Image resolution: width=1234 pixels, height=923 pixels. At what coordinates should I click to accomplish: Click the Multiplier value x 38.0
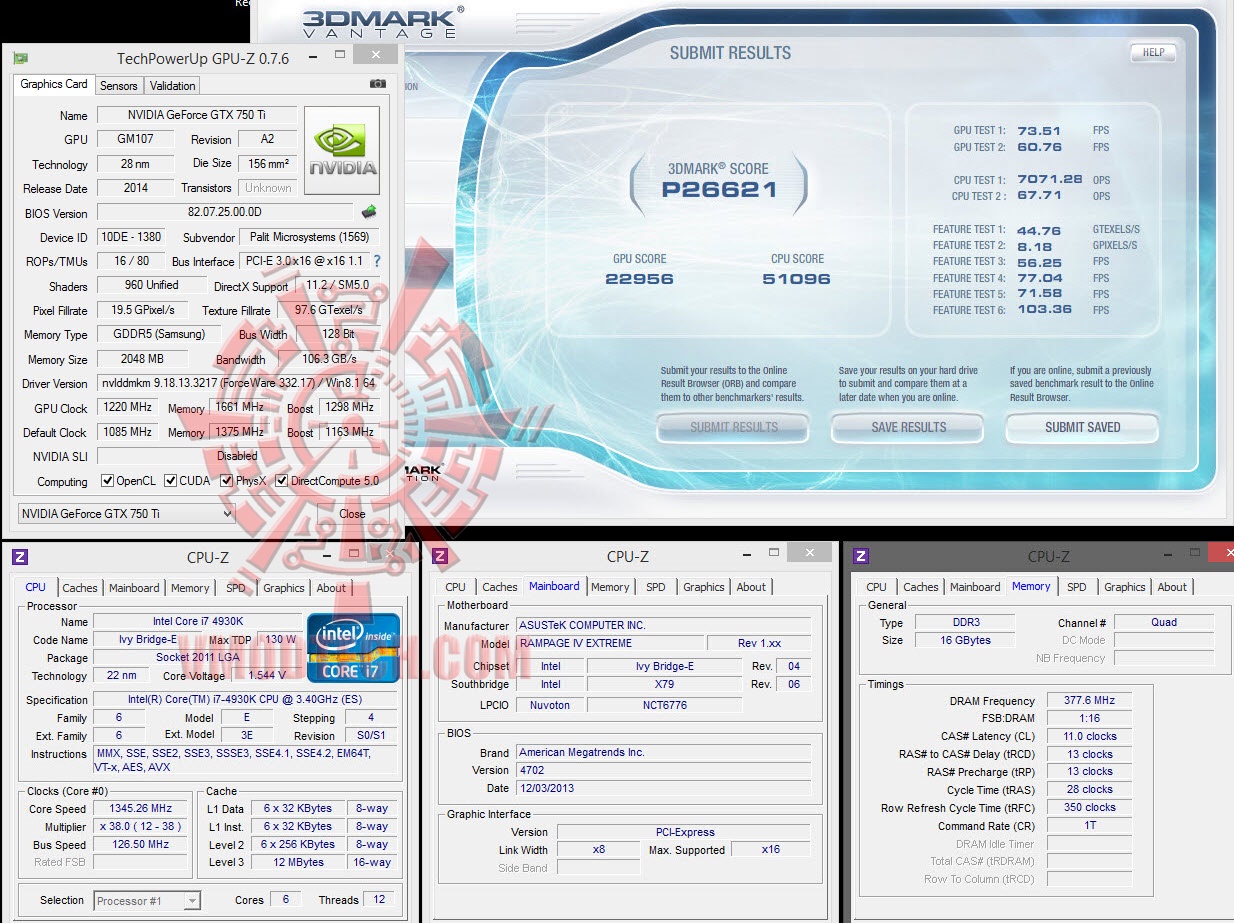click(142, 826)
